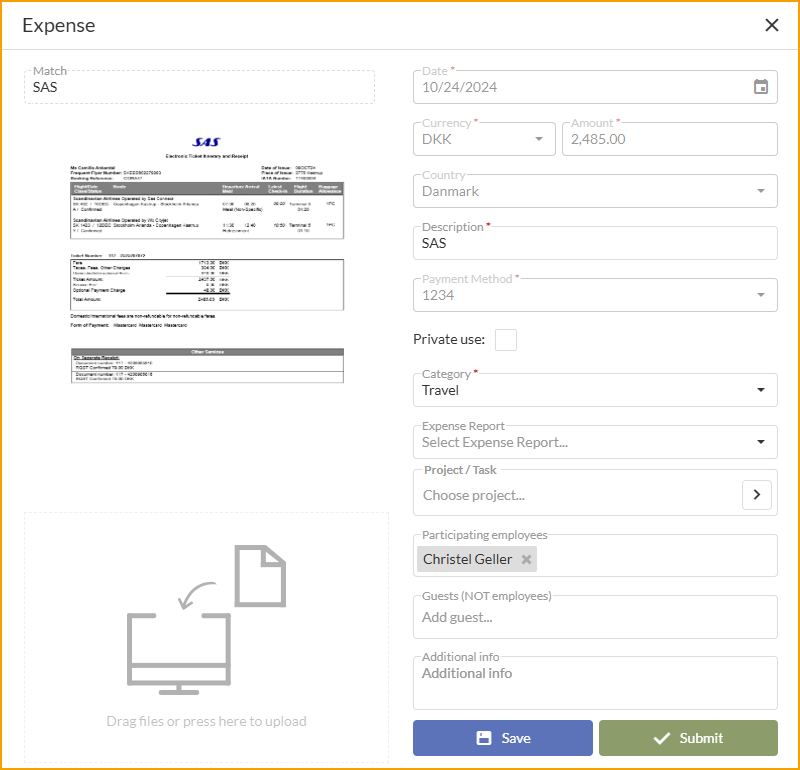Edit the Description field containing SAS
This screenshot has width=800, height=770.
[595, 243]
